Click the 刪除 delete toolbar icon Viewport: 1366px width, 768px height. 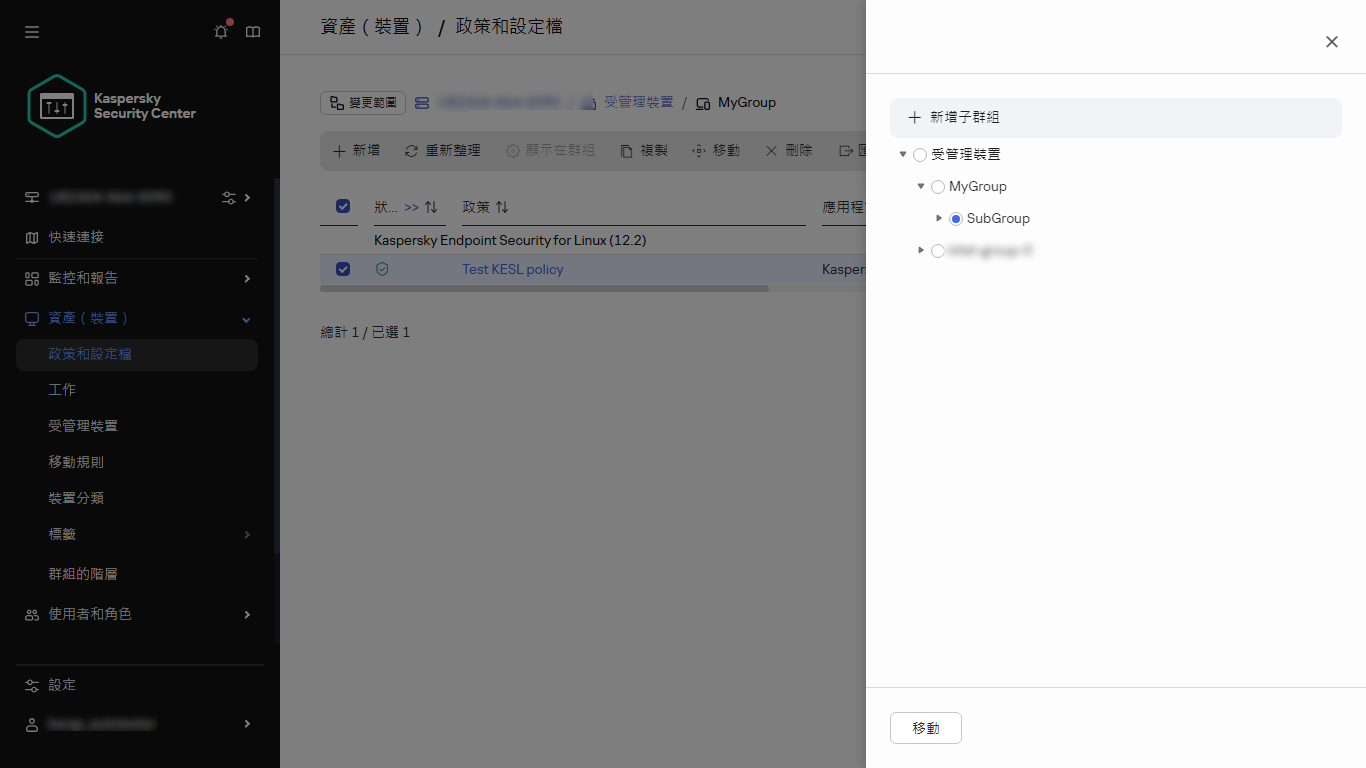(770, 151)
